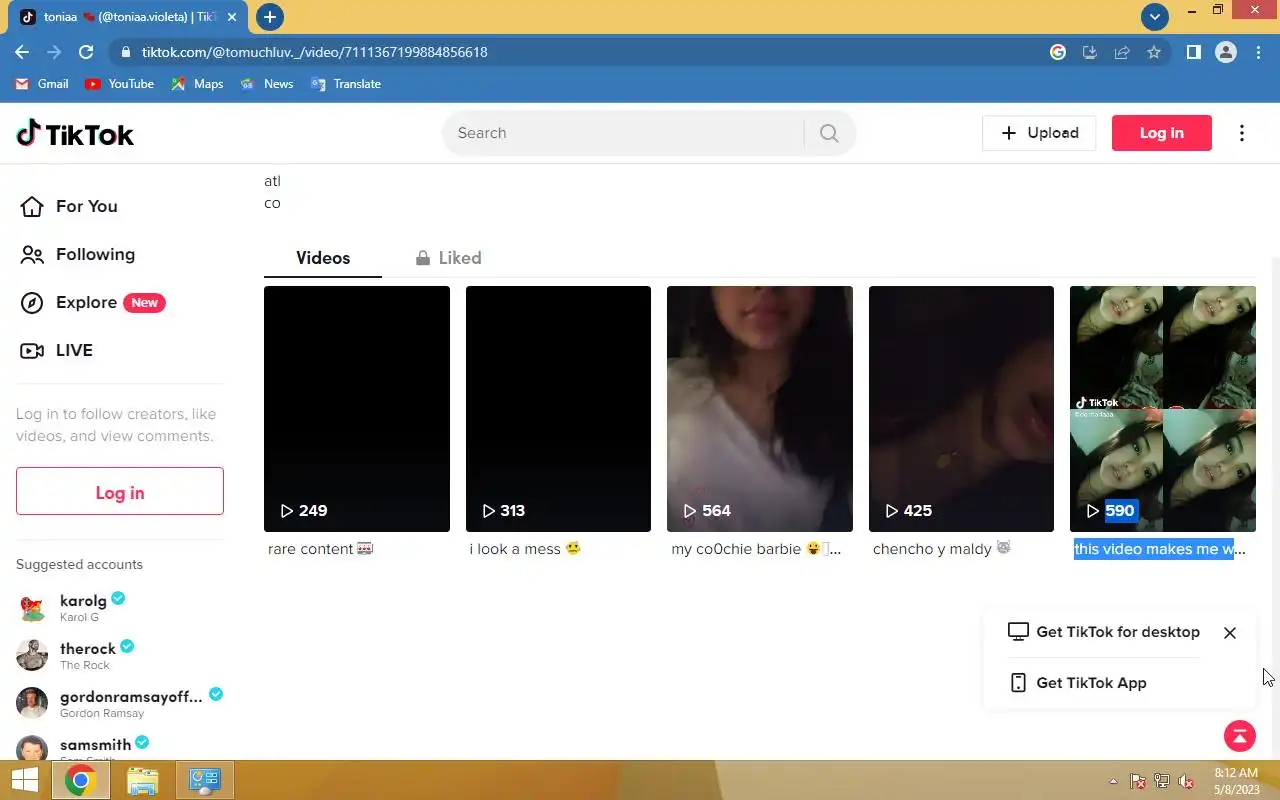The width and height of the screenshot is (1280, 800).
Task: Open the Windows Start menu
Action: coord(25,780)
